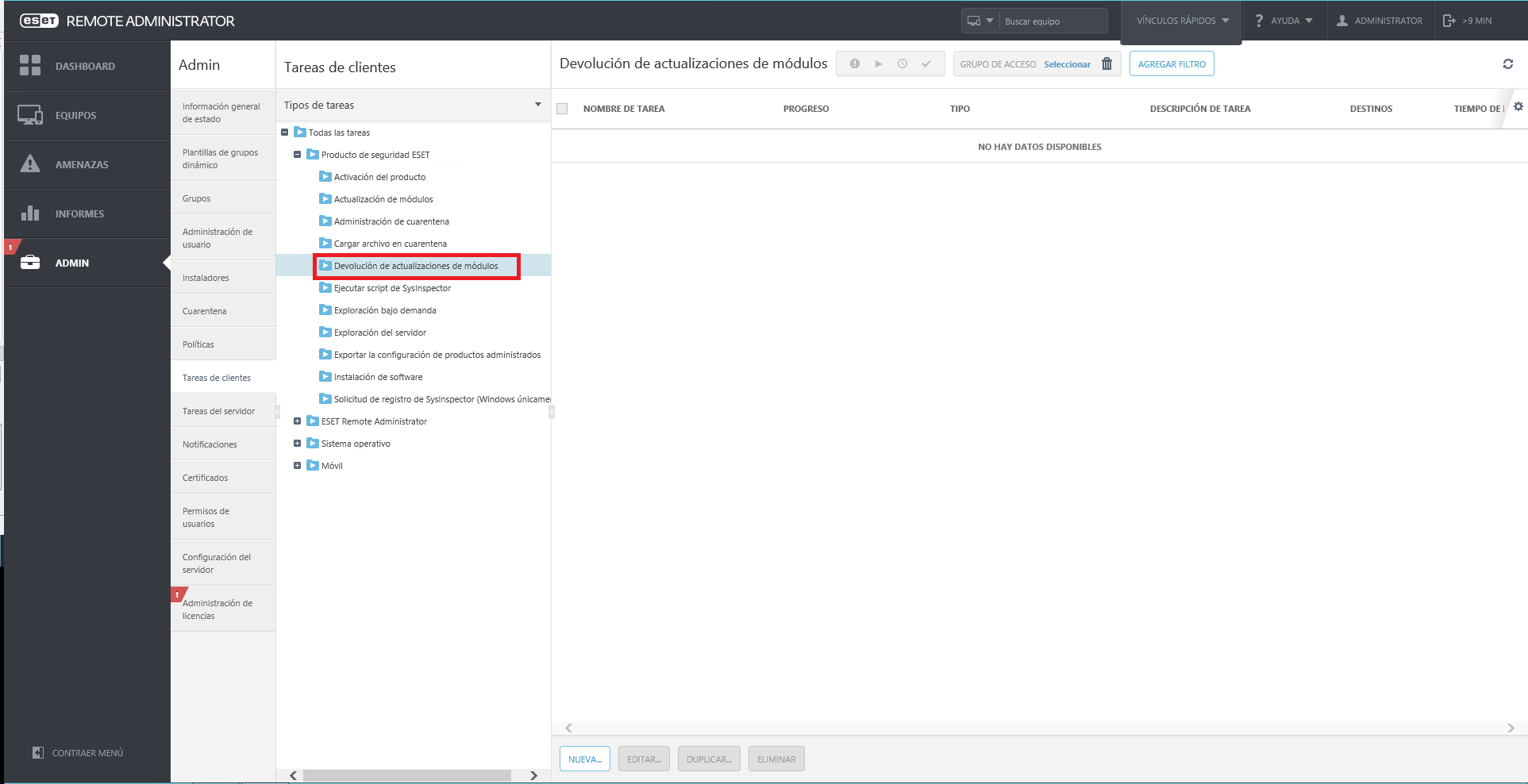Screen dimensions: 1528x784
Task: Click tree panel horizontal scrollbar thumb
Action: pyautogui.click(x=407, y=775)
